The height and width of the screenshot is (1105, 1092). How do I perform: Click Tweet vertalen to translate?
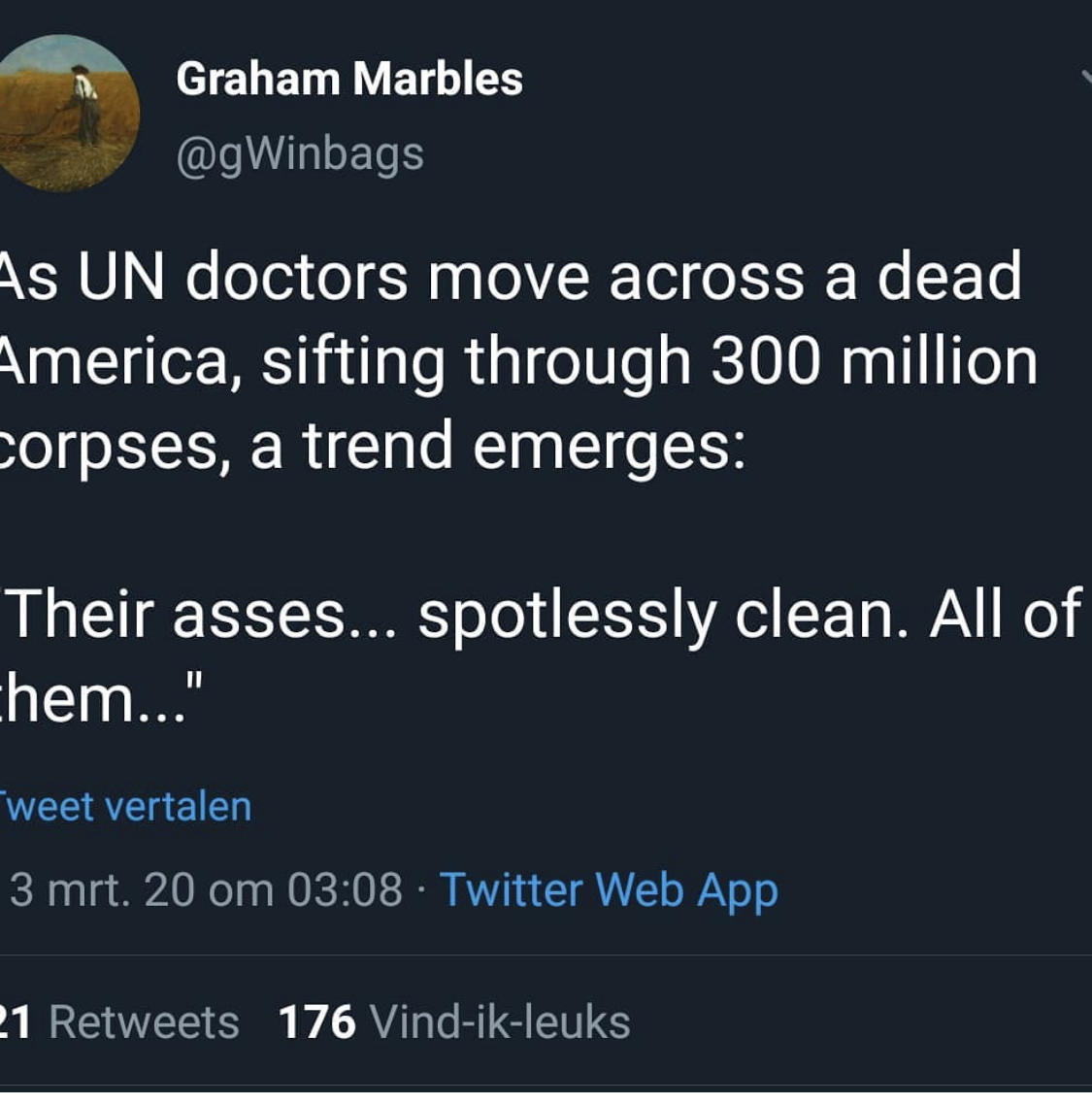pos(124,806)
